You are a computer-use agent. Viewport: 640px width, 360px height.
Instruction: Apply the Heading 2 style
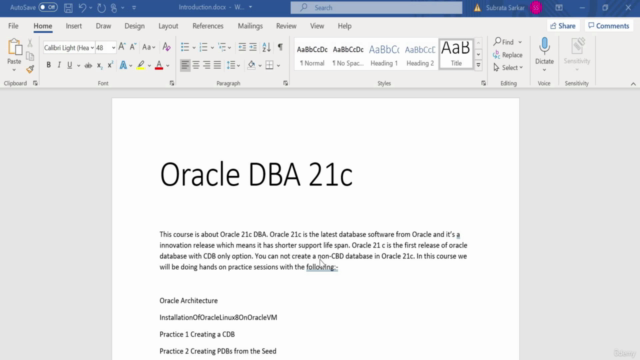coord(420,55)
